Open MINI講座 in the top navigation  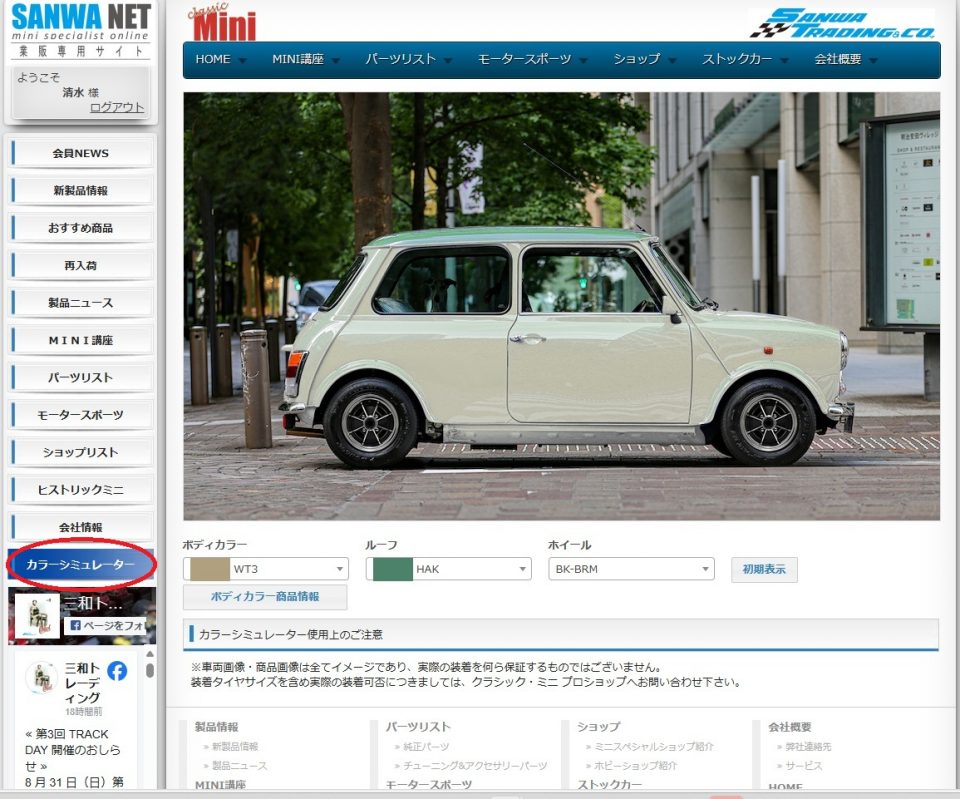298,59
